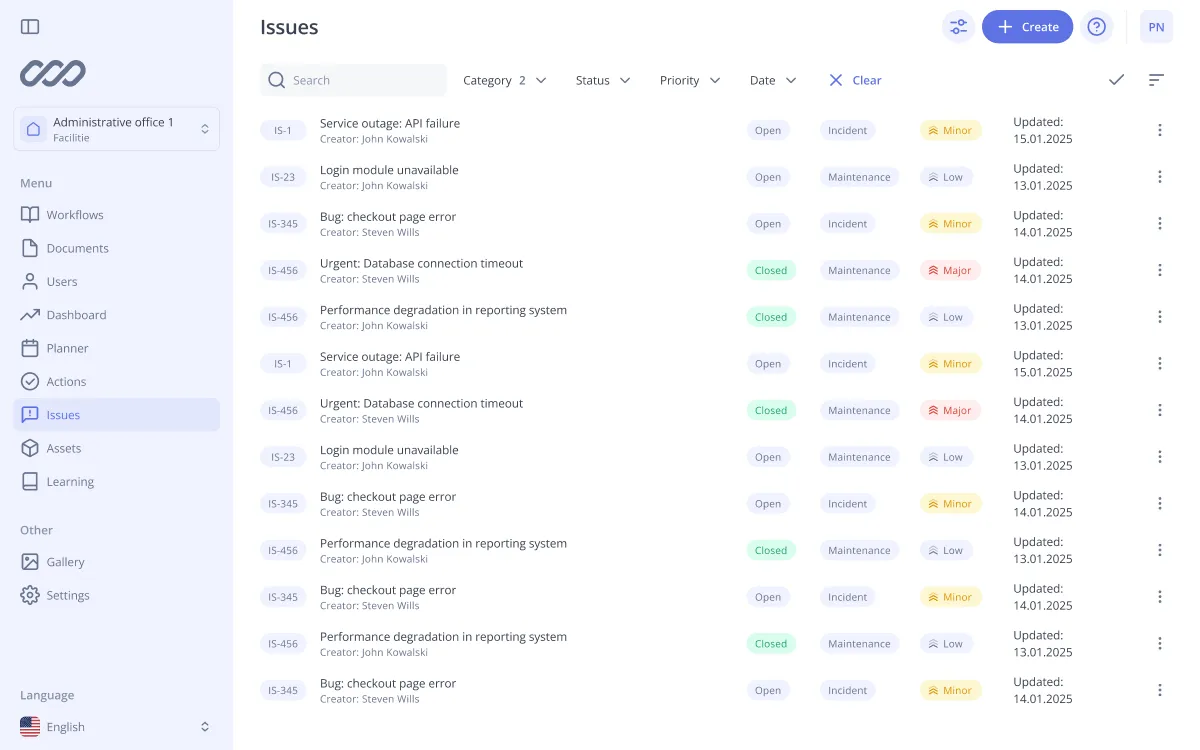
Task: Open the Date filter dropdown
Action: tap(772, 80)
